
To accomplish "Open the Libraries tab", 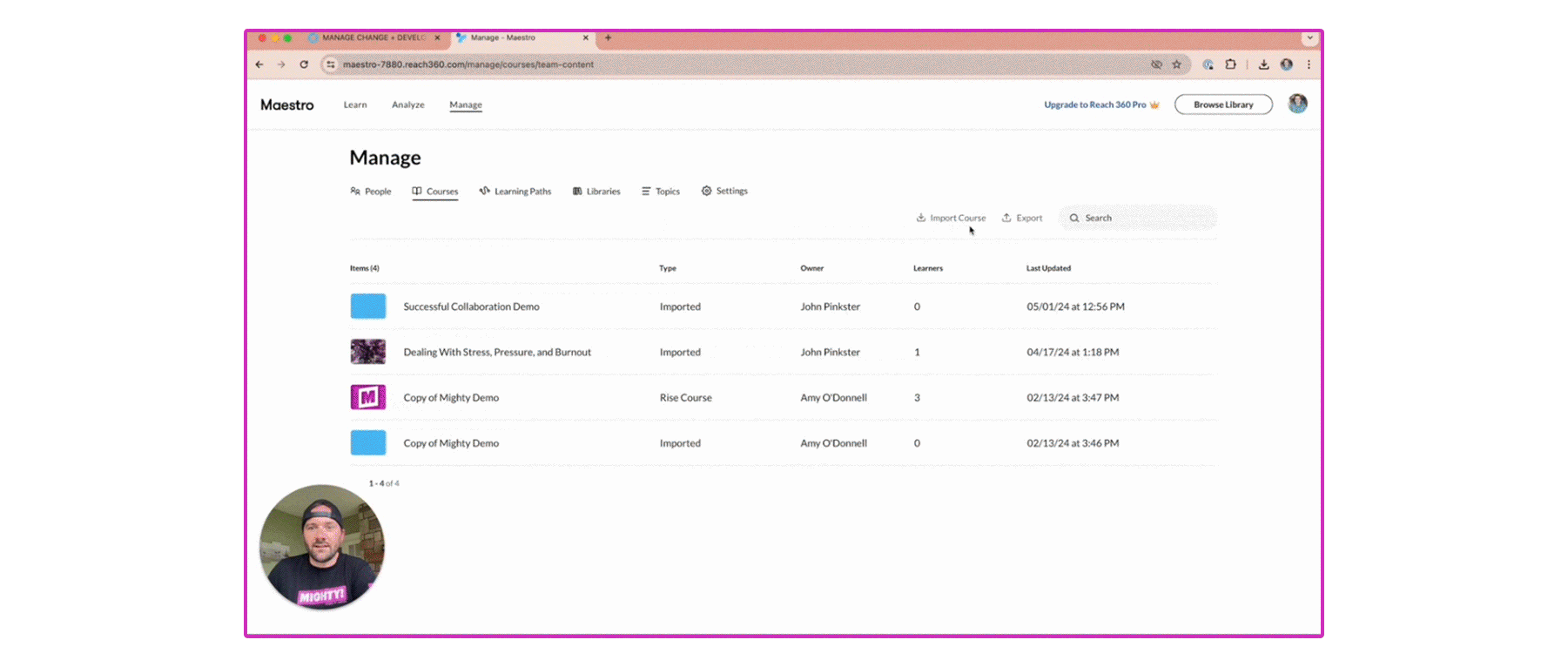I will click(x=596, y=192).
